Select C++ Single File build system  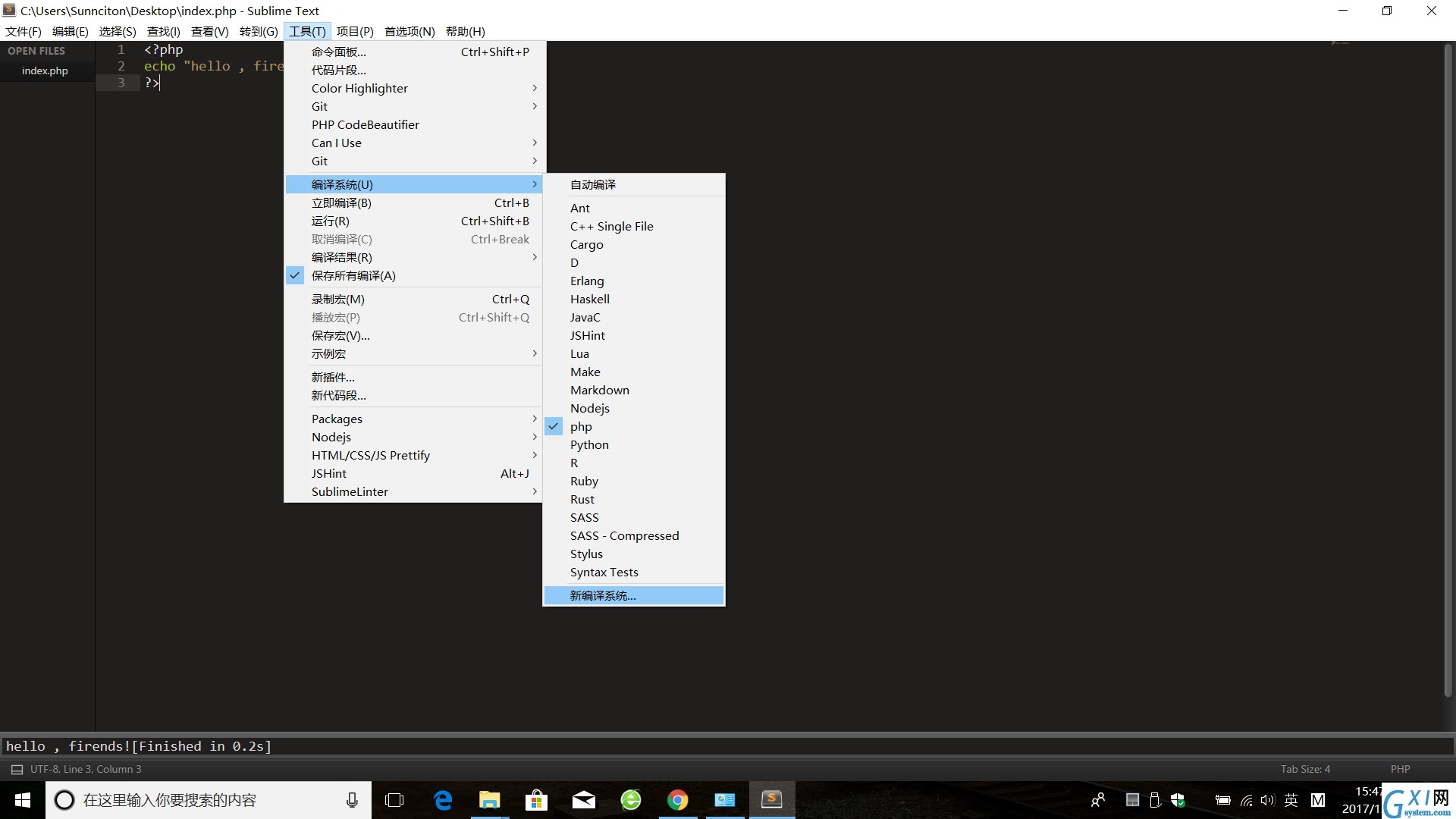tap(634, 226)
